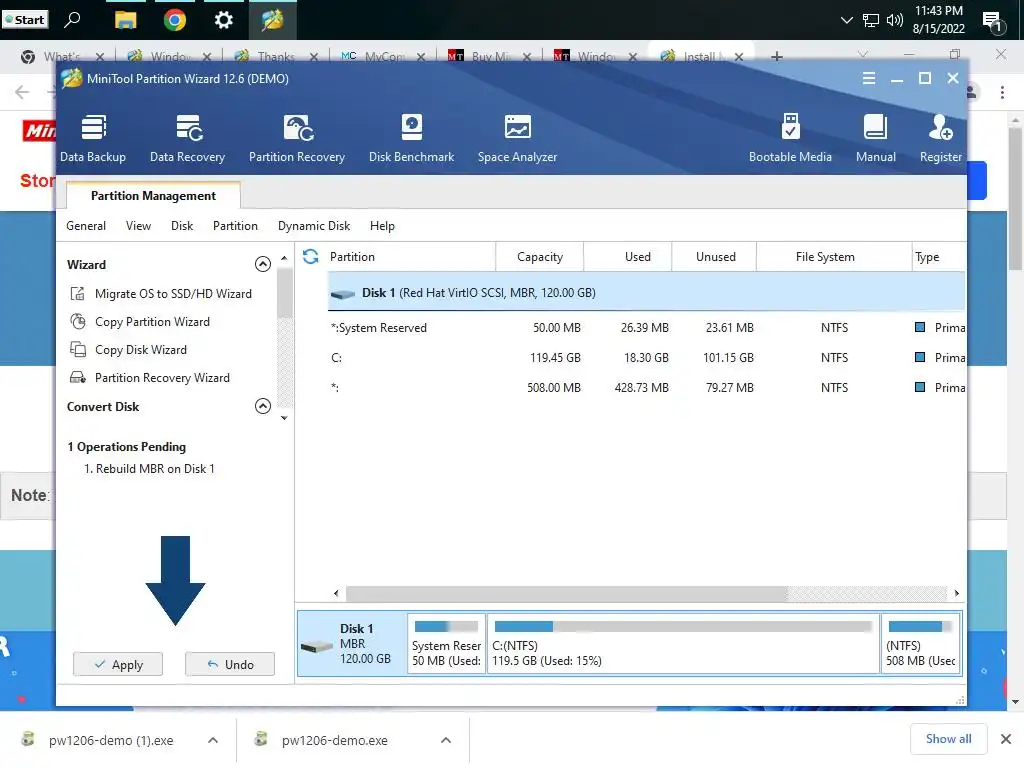The width and height of the screenshot is (1024, 768).
Task: Select the Disk 1 header row
Action: [x=646, y=293]
